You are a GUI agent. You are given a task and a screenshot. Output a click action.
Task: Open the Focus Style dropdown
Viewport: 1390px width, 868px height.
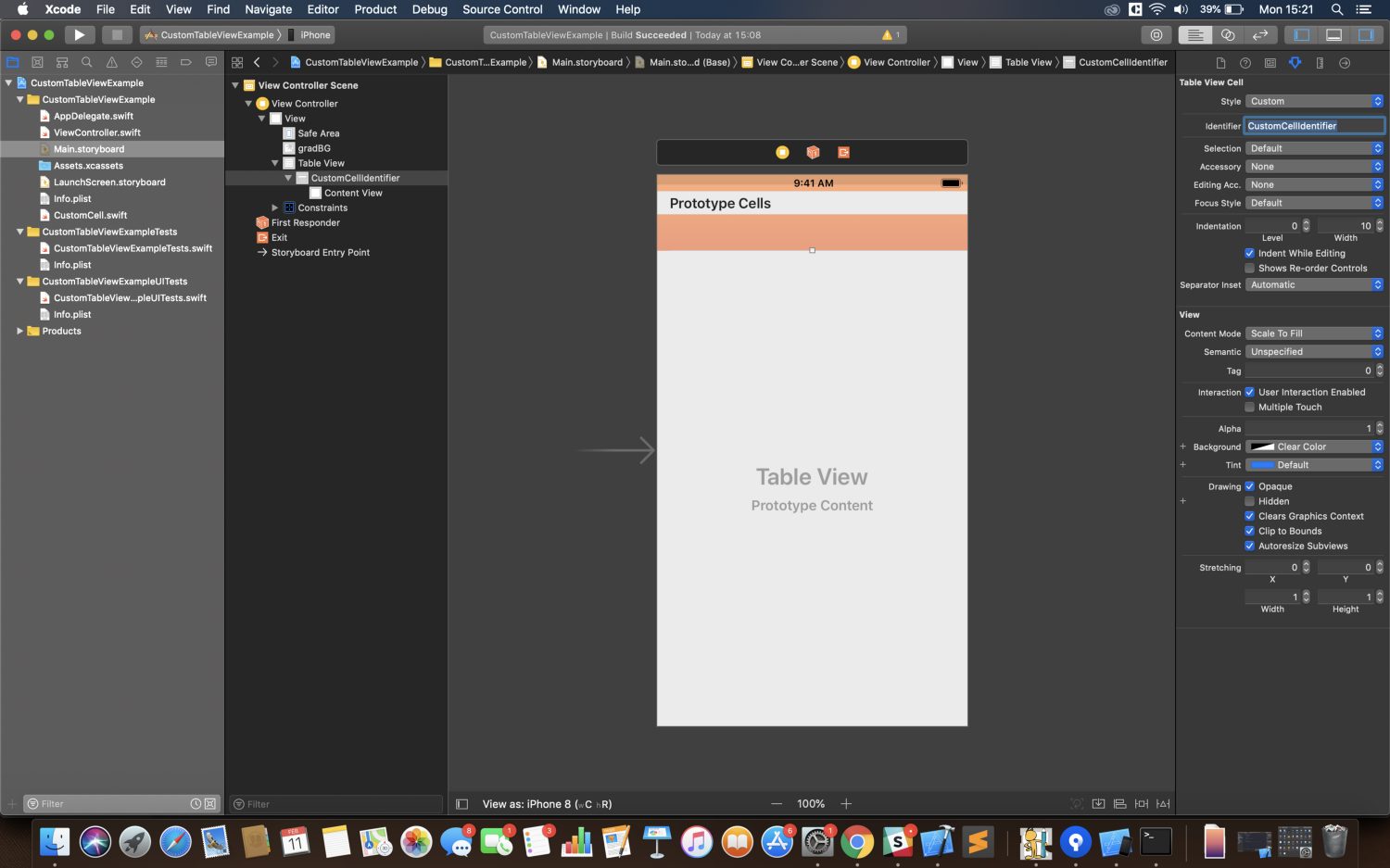coord(1314,203)
